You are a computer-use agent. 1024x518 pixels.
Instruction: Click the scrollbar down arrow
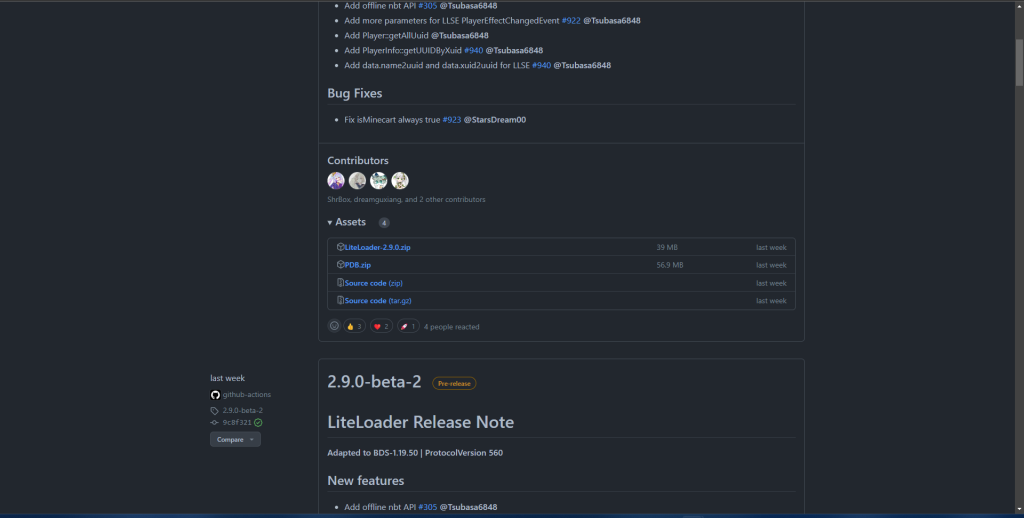coord(1019,509)
